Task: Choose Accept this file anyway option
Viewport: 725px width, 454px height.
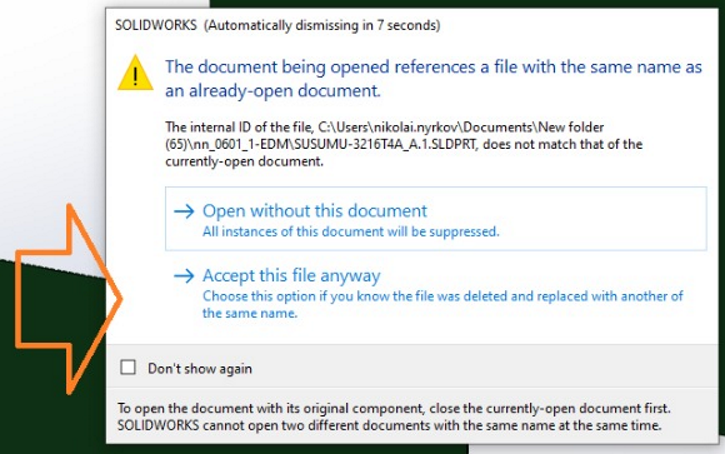Action: [x=291, y=276]
